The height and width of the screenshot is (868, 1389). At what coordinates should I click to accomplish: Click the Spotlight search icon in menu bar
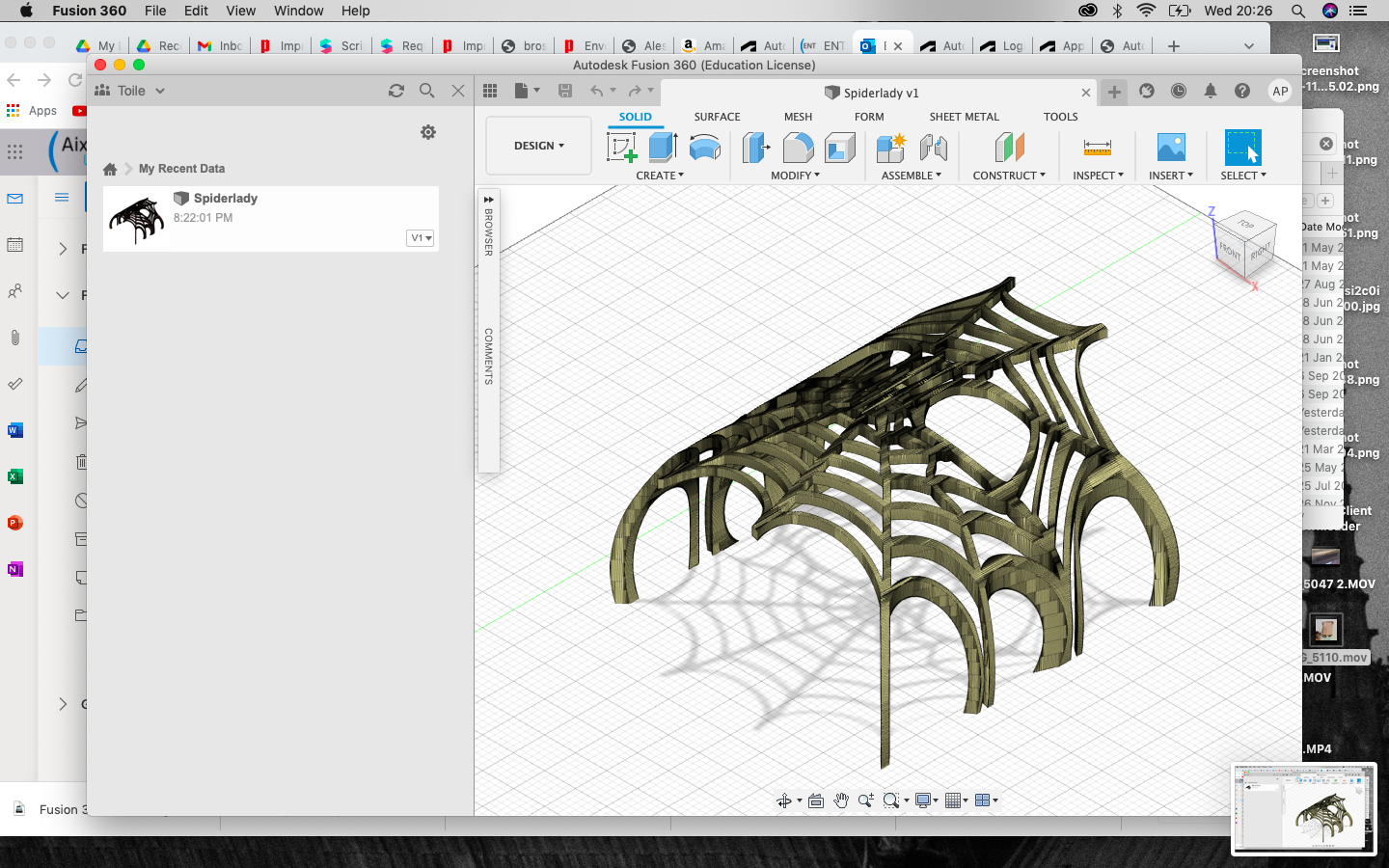[1298, 11]
